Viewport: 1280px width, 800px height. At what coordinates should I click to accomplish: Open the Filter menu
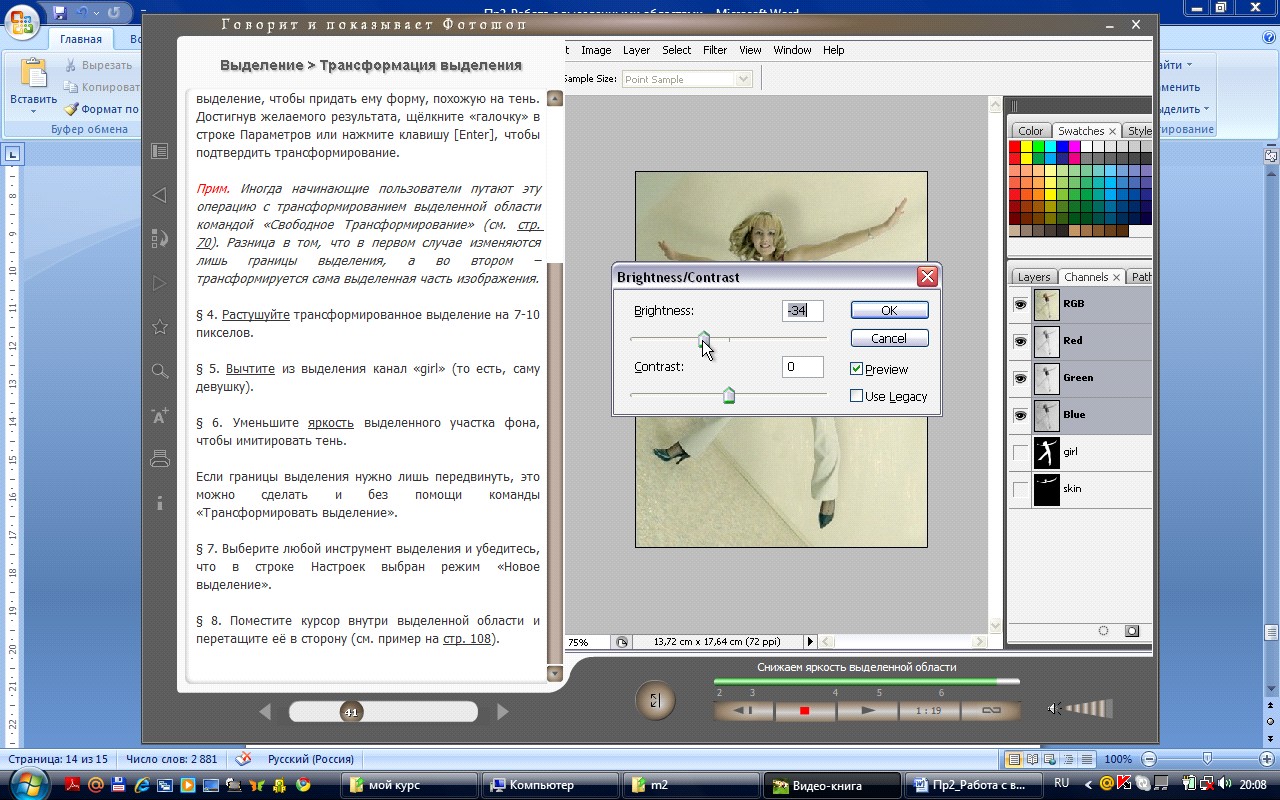pos(715,50)
